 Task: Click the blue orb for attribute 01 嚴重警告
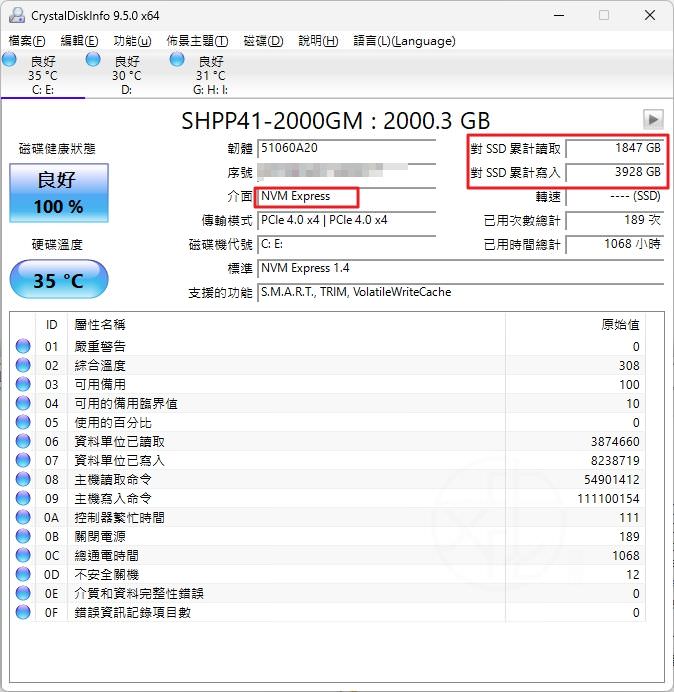pyautogui.click(x=23, y=346)
